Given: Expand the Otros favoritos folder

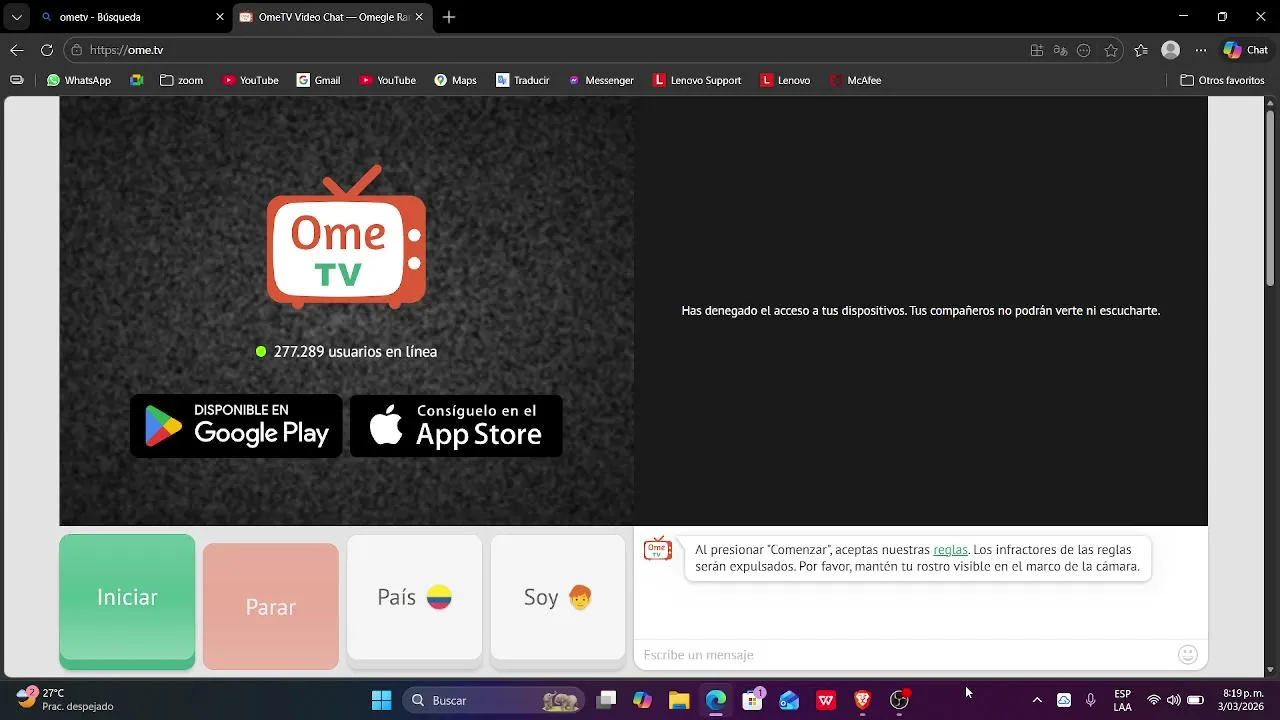Looking at the screenshot, I should pos(1222,80).
